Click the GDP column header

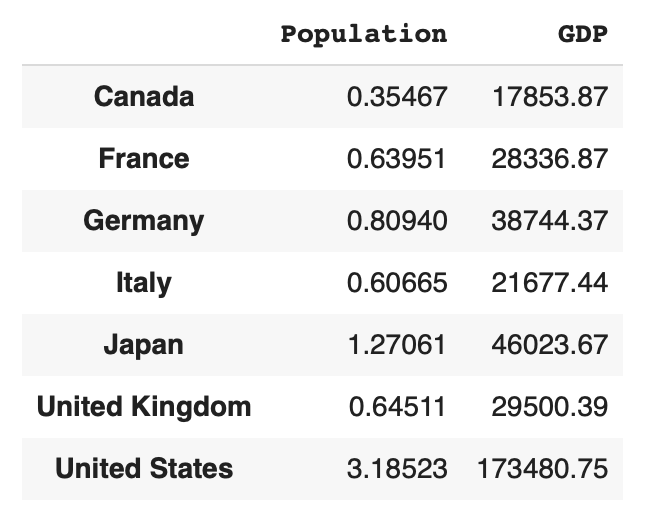pyautogui.click(x=582, y=34)
